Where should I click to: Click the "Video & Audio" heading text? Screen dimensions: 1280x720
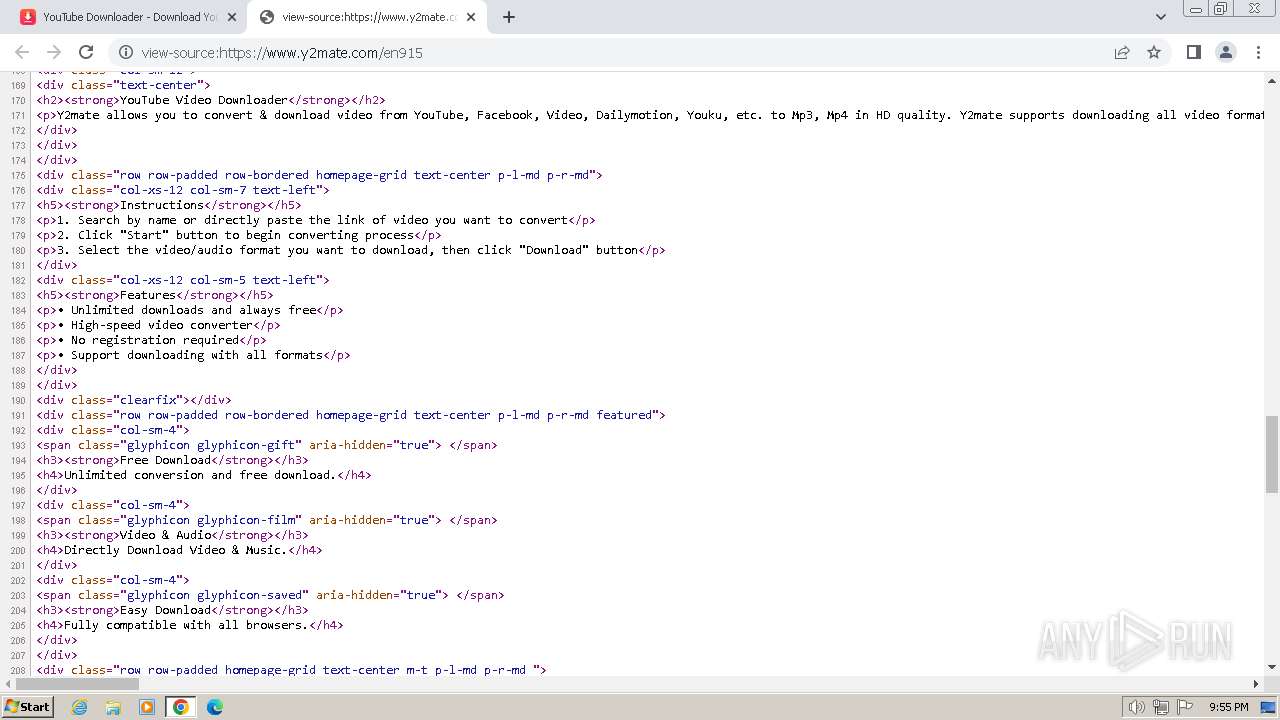tap(165, 535)
